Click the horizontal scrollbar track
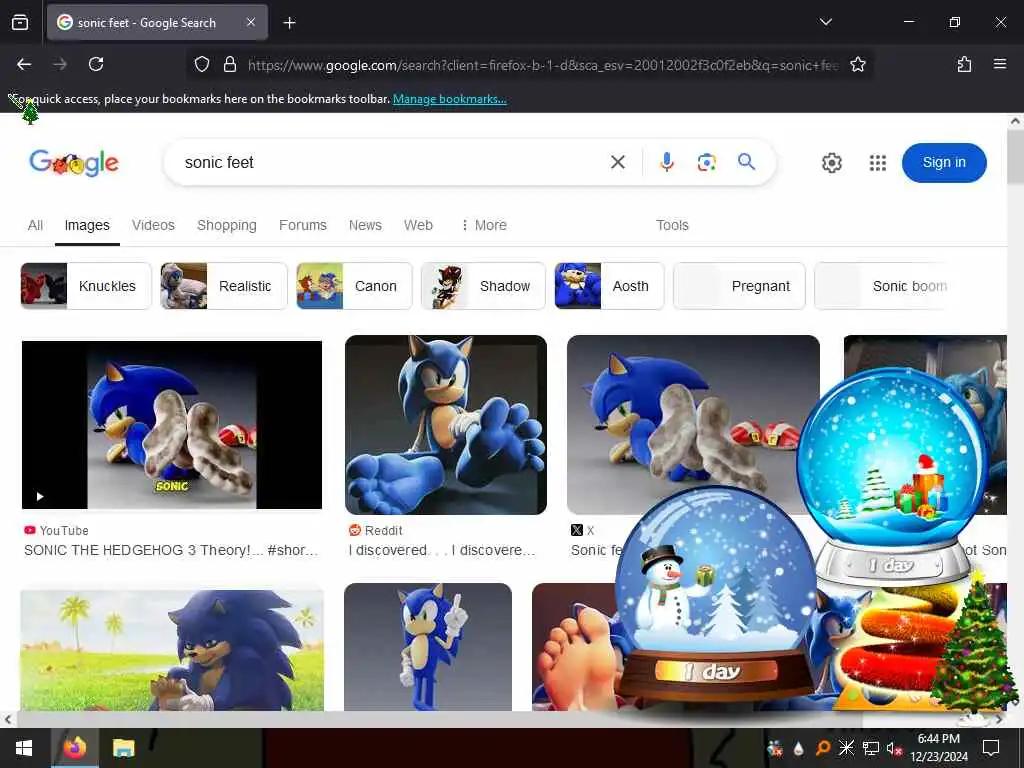This screenshot has width=1024, height=768. tap(503, 719)
